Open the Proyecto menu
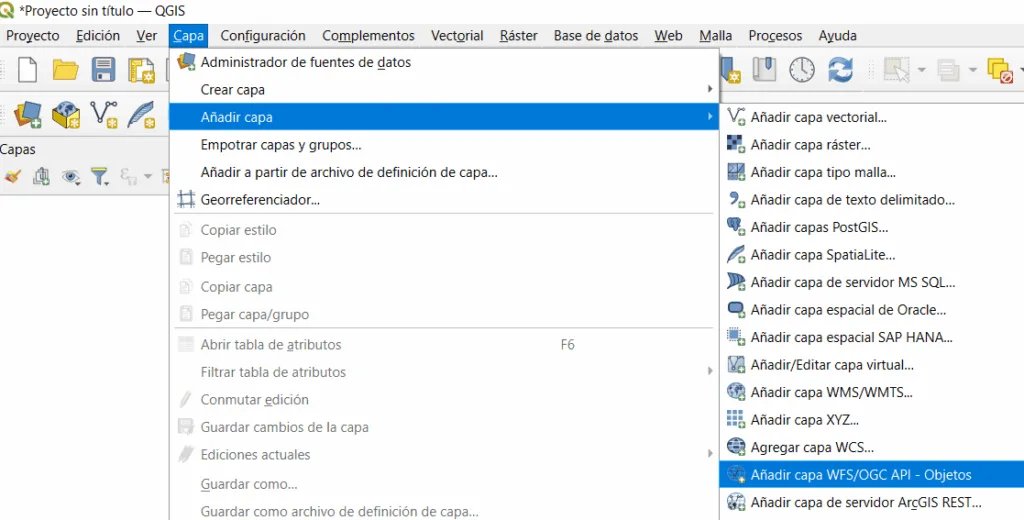This screenshot has width=1024, height=520. tap(33, 35)
